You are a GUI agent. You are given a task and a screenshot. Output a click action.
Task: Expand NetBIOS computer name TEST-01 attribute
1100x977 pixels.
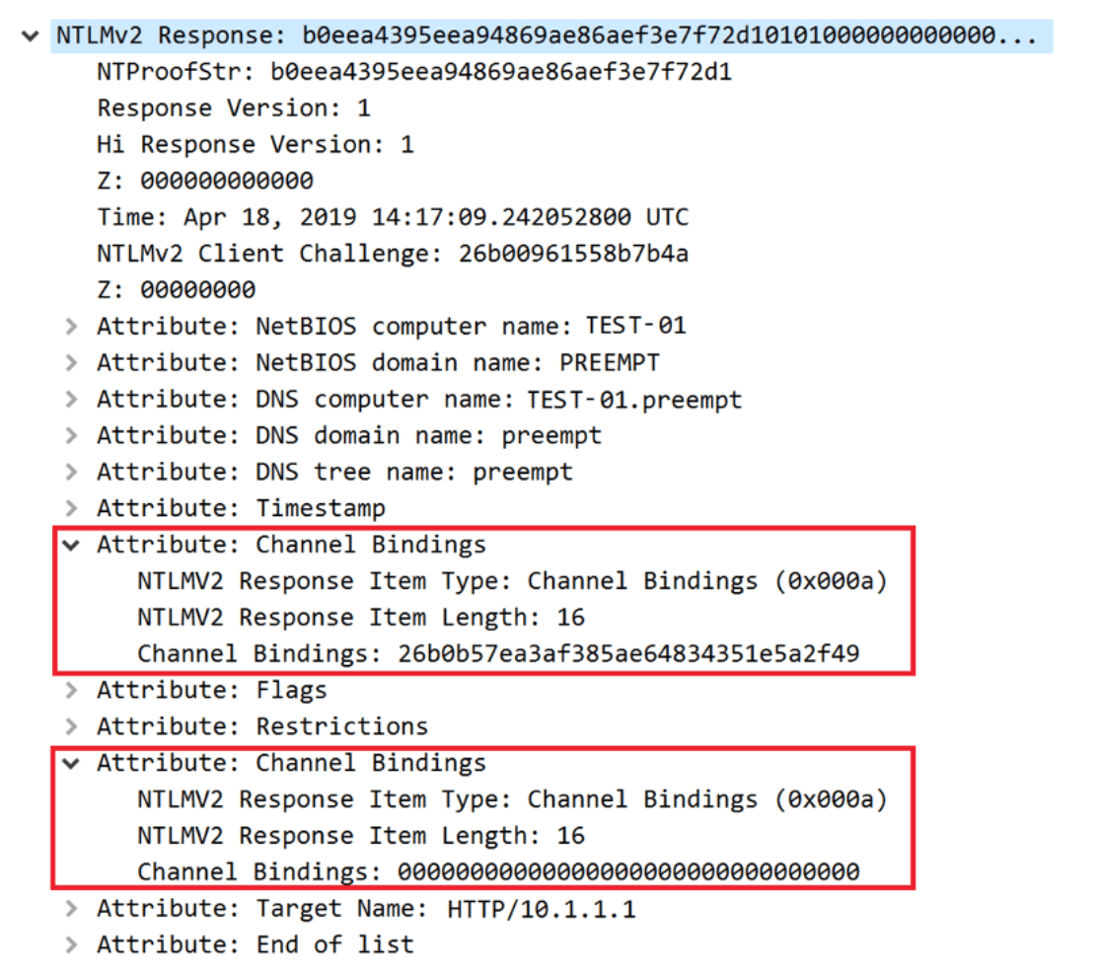click(71, 327)
